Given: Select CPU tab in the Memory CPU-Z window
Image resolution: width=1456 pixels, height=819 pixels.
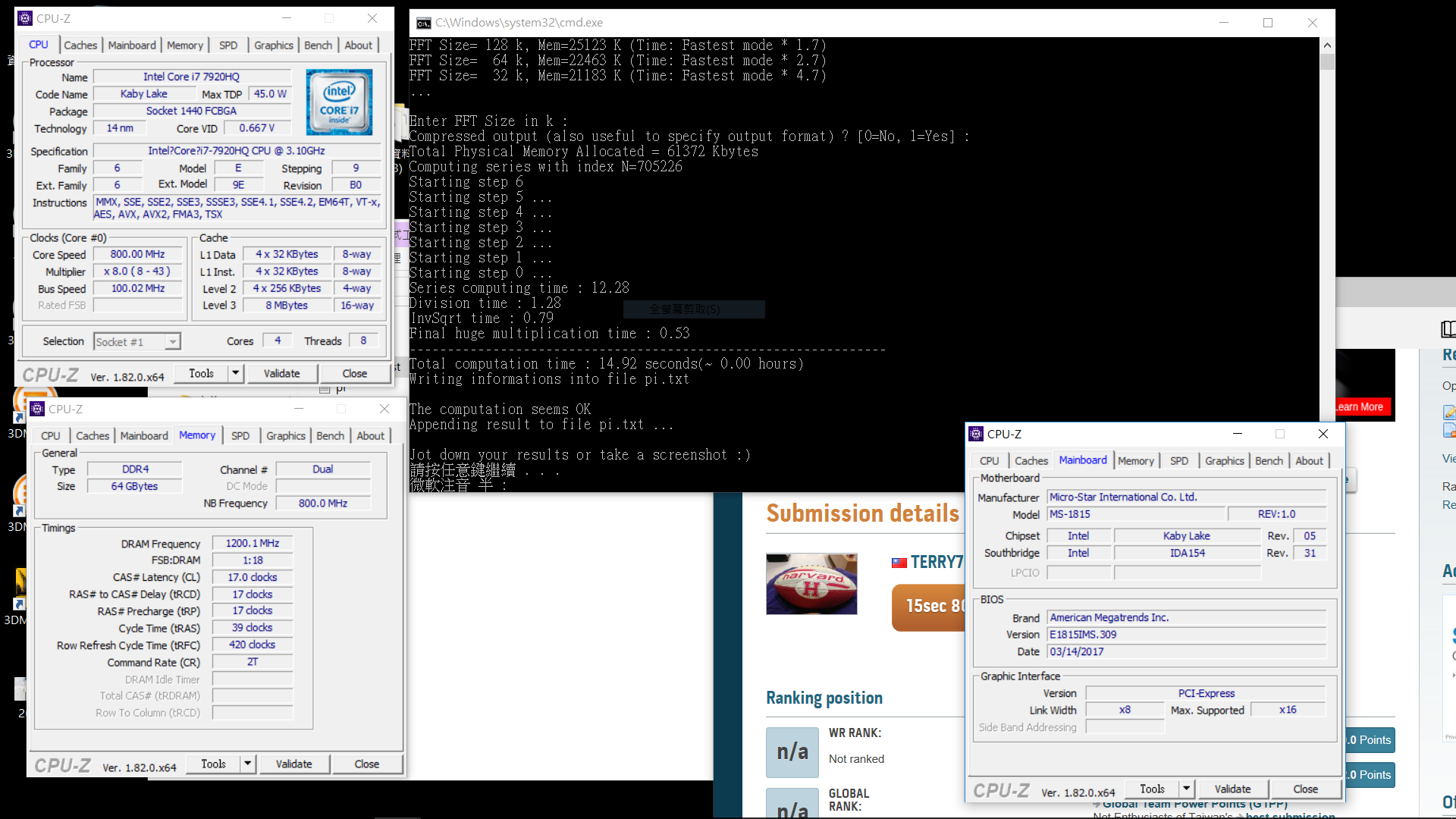Looking at the screenshot, I should pos(51,436).
